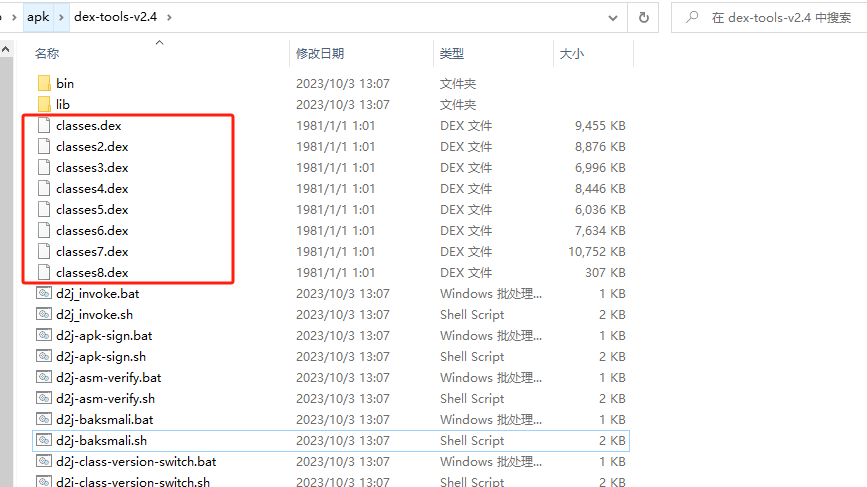Select the d2j-apk-sign.sh file name
The image size is (867, 487).
coord(101,357)
